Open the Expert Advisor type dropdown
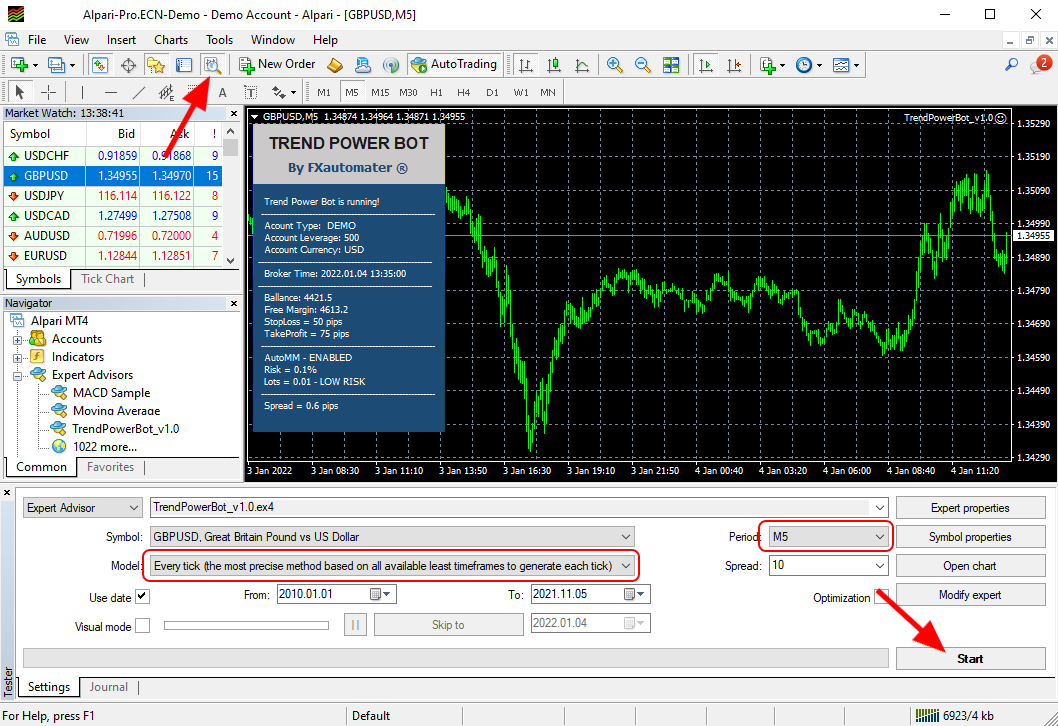 click(82, 507)
